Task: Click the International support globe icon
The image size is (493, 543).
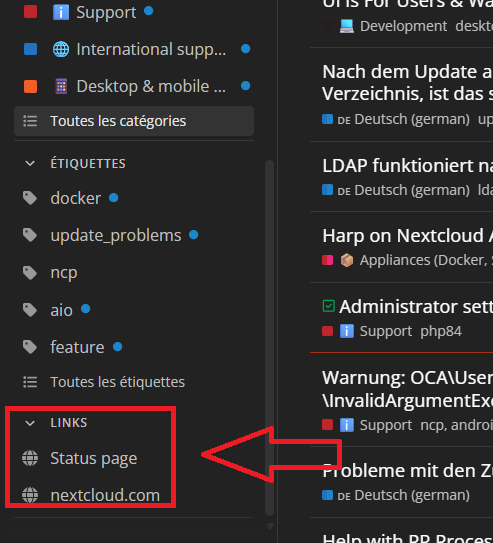Action: click(x=61, y=49)
